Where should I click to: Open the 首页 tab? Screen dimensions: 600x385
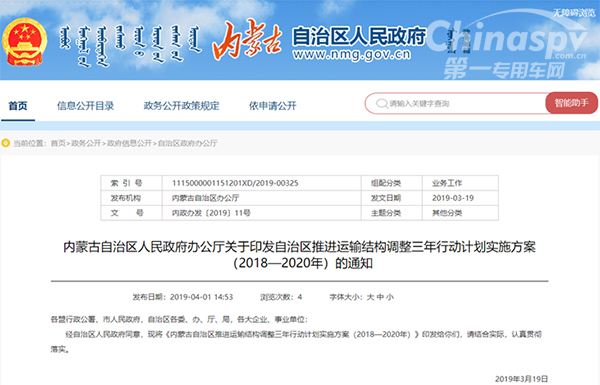point(18,106)
